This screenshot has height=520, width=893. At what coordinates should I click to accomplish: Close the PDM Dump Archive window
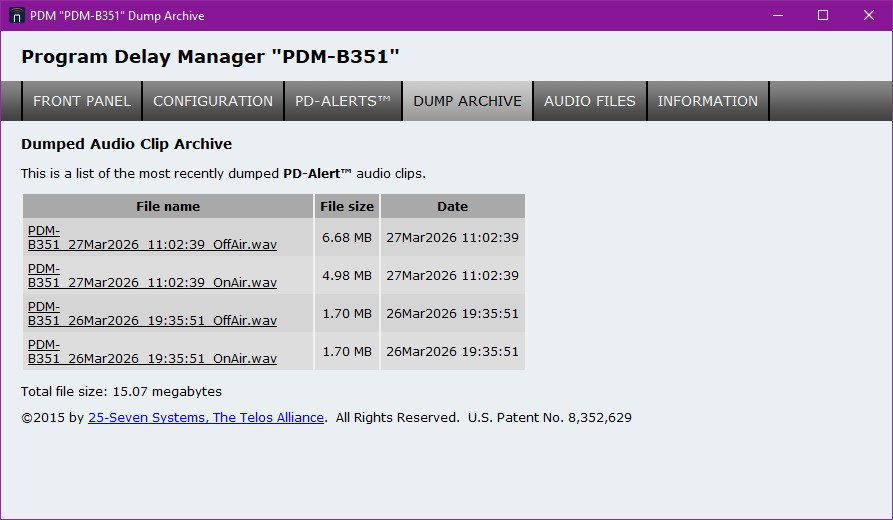(869, 15)
